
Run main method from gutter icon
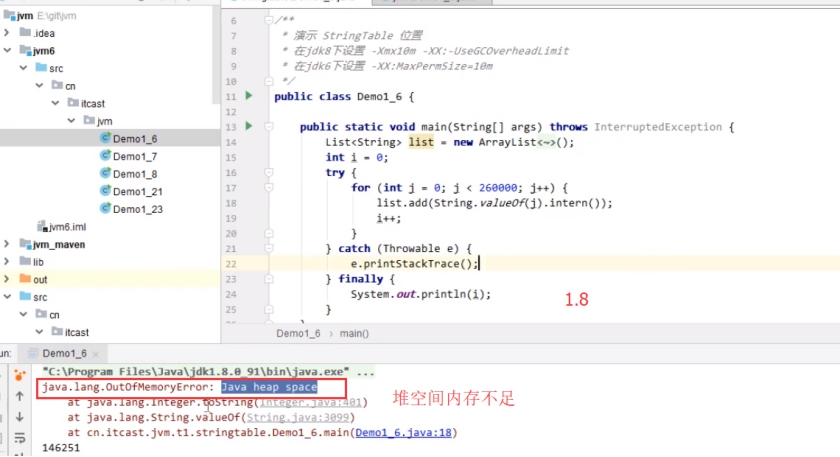(x=249, y=126)
